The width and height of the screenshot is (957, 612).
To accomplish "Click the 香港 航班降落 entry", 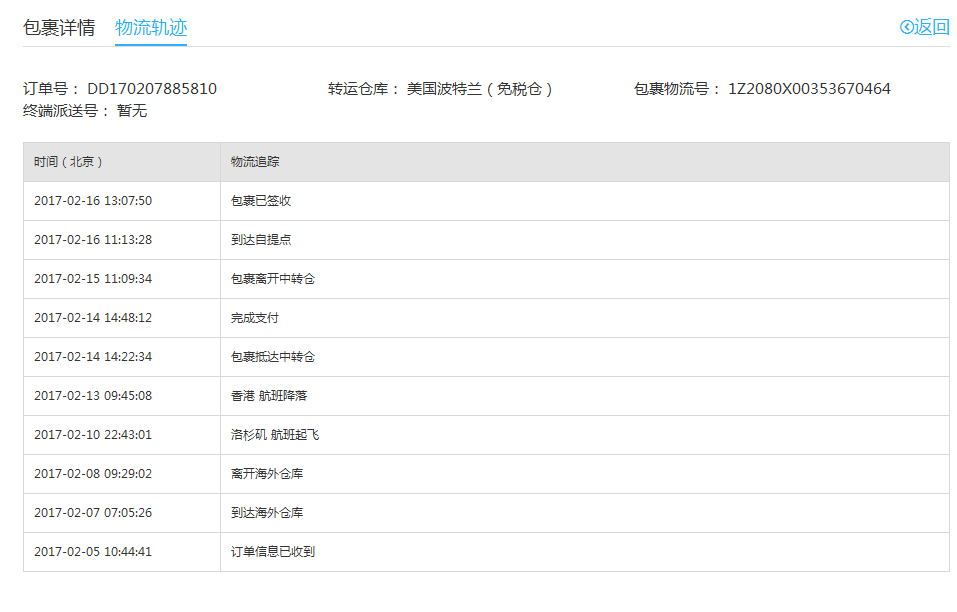I will (269, 396).
